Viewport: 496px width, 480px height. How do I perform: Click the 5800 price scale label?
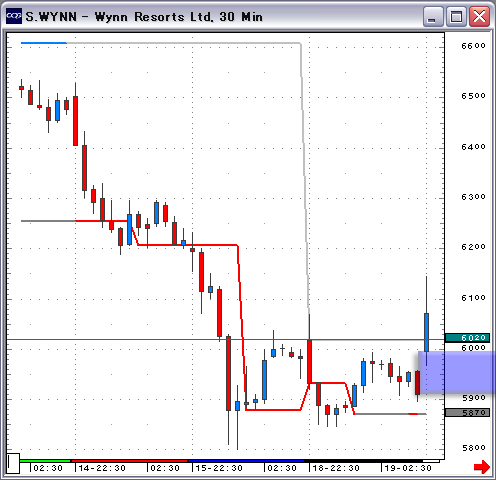(x=473, y=448)
